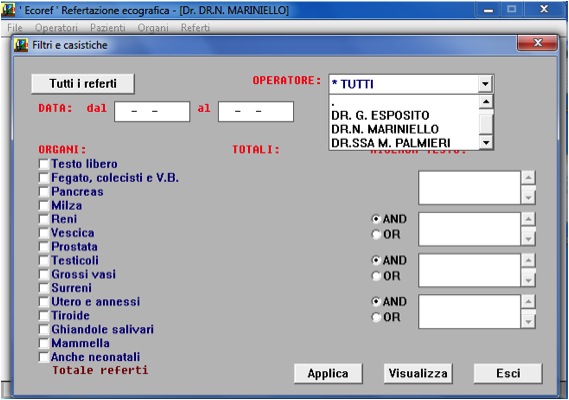Click the third search text box
The image size is (569, 400).
(470, 270)
